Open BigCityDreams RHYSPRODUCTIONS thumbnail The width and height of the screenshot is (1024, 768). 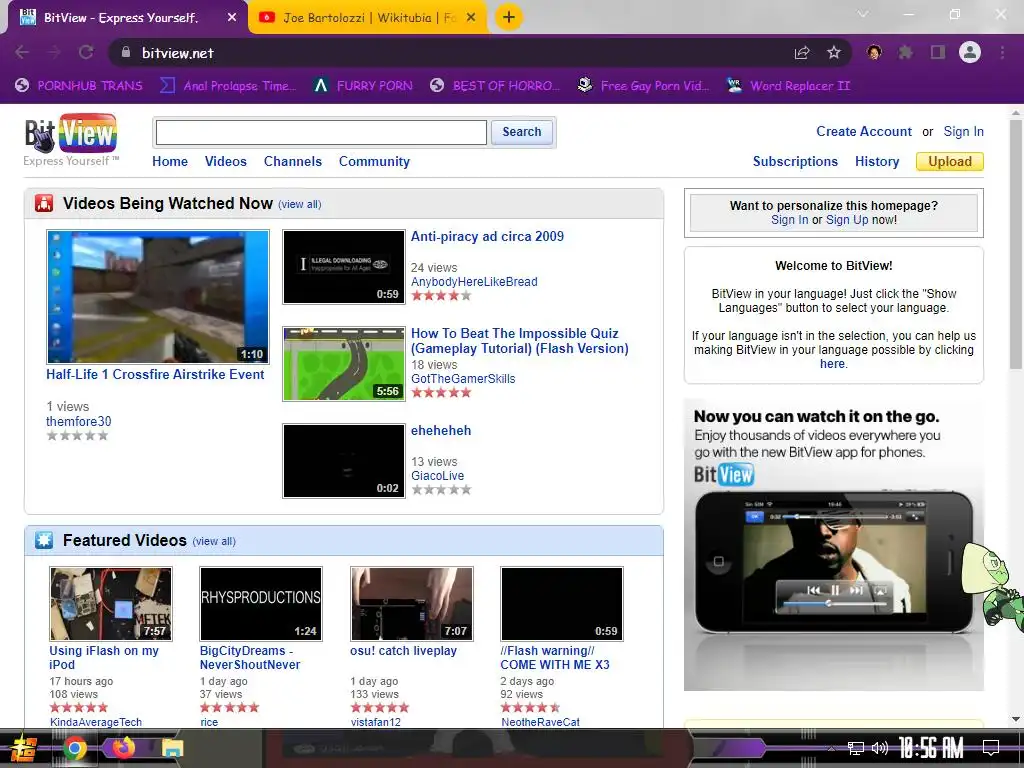(x=261, y=603)
